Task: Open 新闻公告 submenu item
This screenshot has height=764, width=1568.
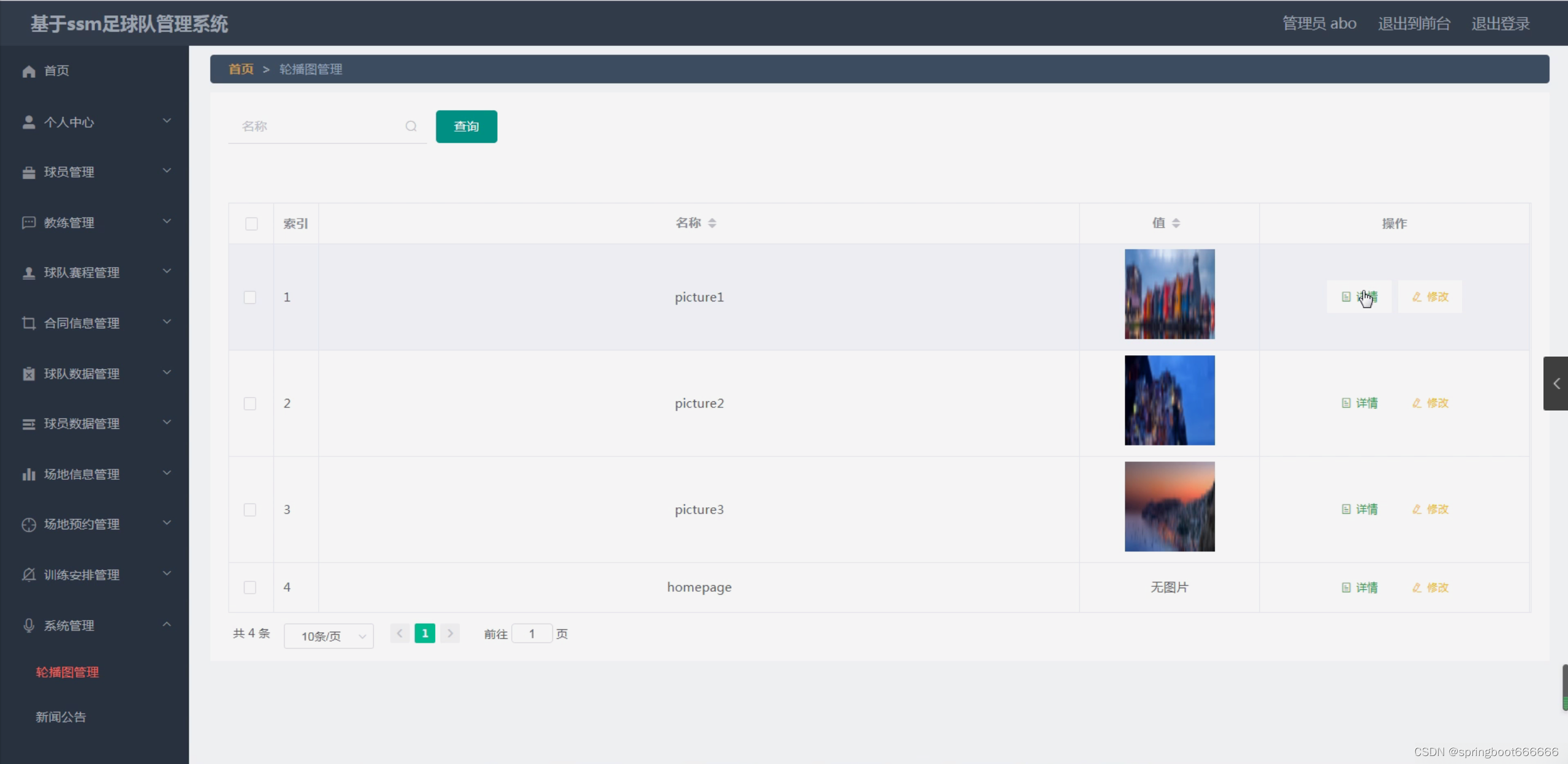Action: click(61, 717)
